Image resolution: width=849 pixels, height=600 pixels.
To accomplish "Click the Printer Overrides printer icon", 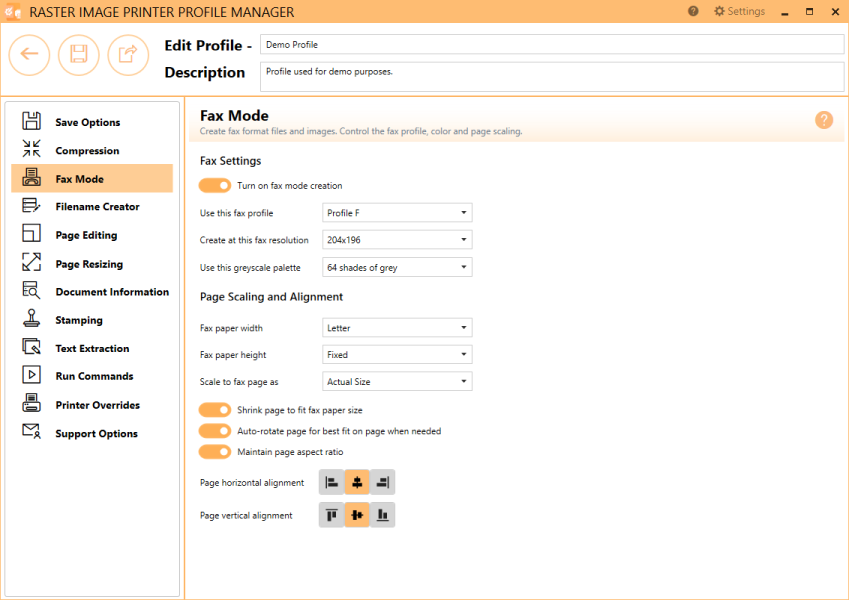I will pos(31,403).
